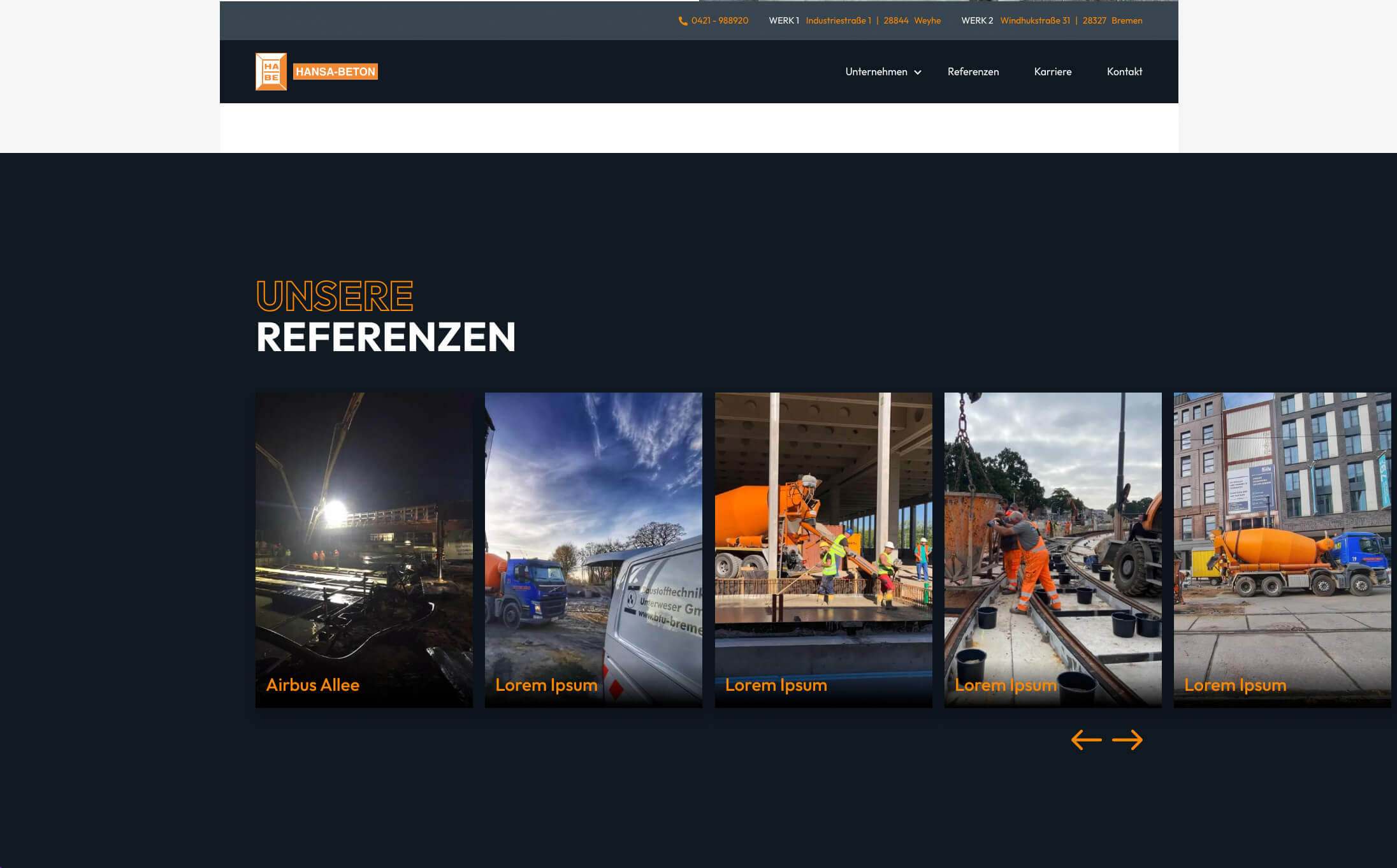Open the Referenzen menu item
The width and height of the screenshot is (1397, 868).
973,71
